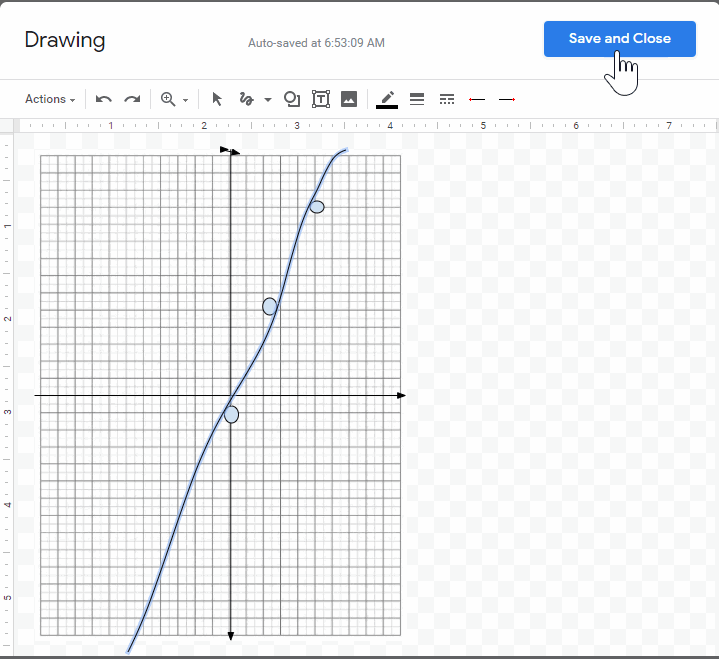Click the Auto-saved timestamp text
Image resolution: width=719 pixels, height=659 pixels.
coord(316,43)
